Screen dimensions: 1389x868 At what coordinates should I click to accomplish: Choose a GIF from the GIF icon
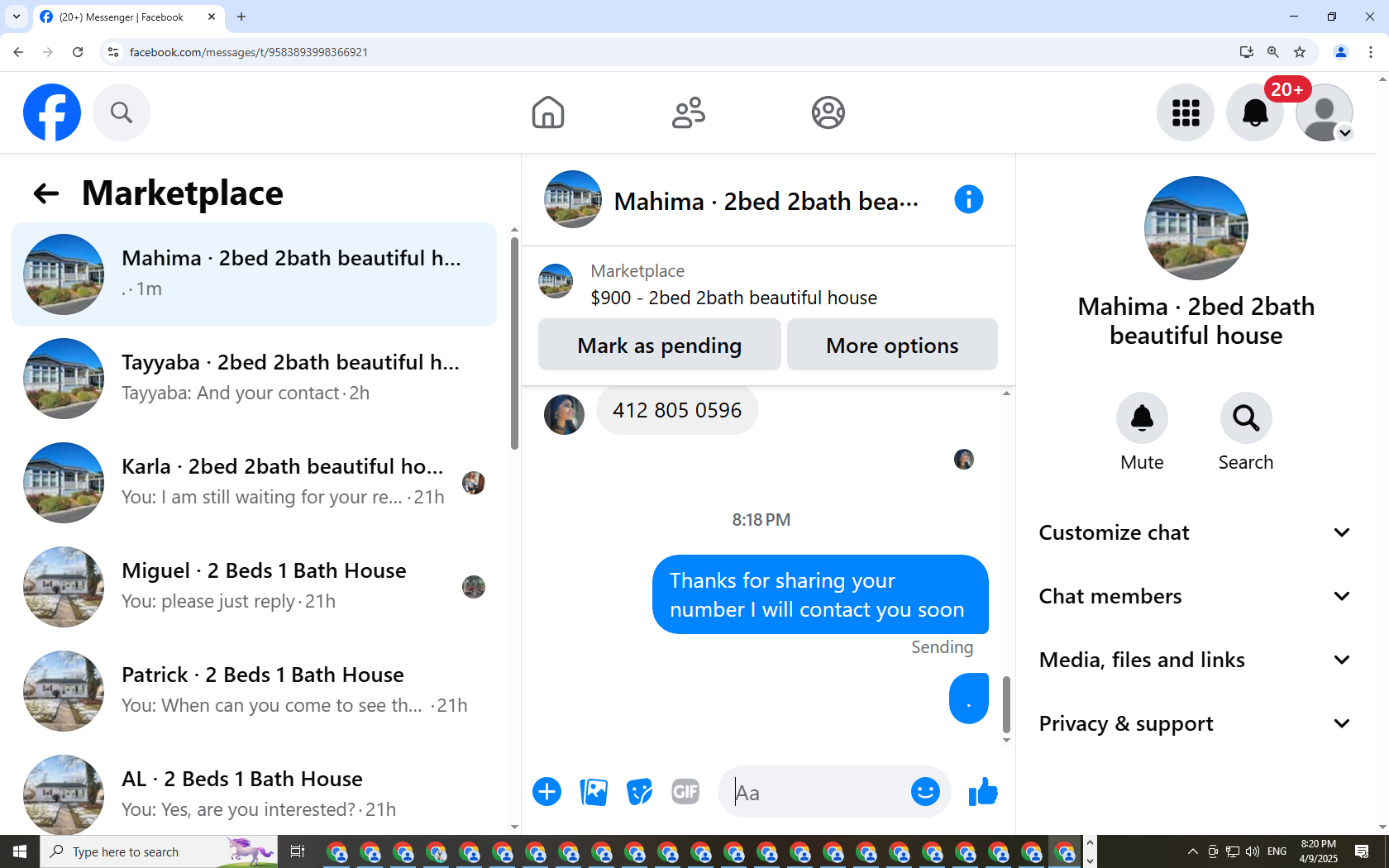coord(685,792)
